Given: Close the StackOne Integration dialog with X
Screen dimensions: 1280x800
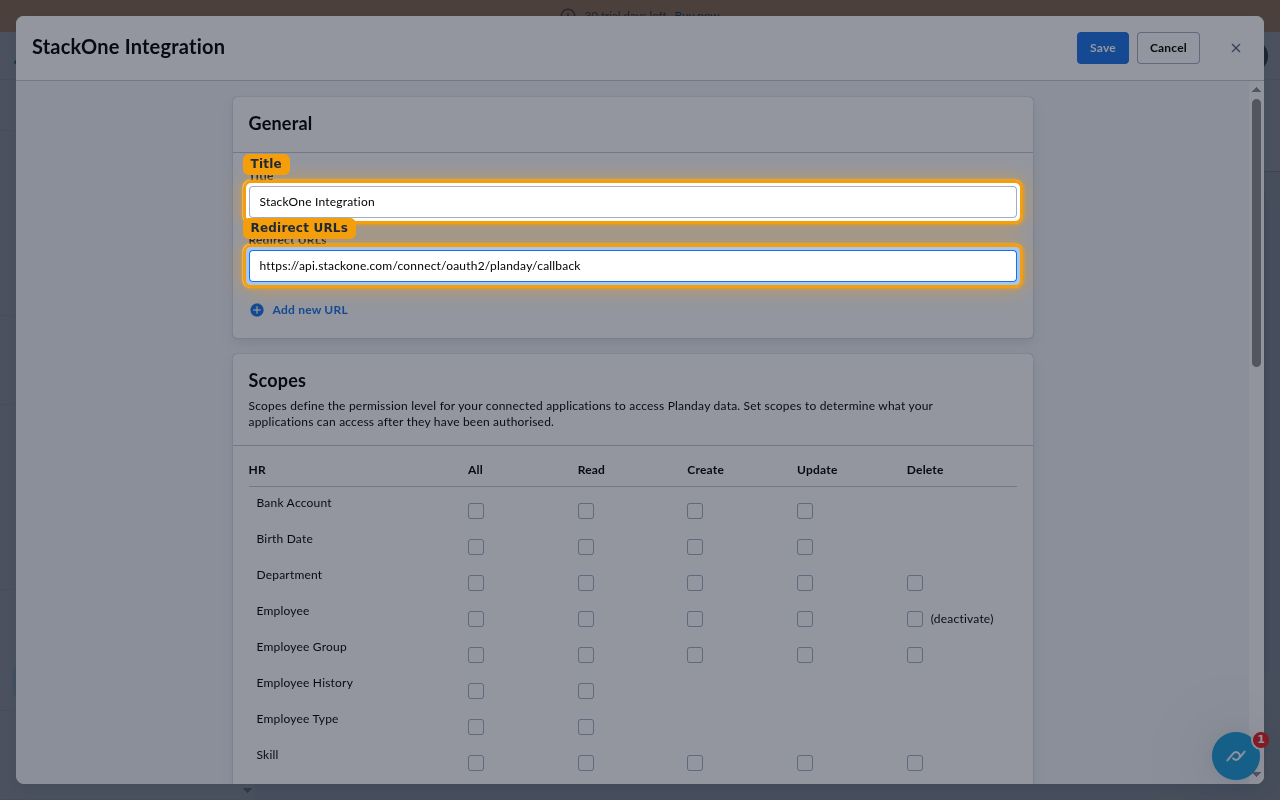Looking at the screenshot, I should pos(1236,48).
